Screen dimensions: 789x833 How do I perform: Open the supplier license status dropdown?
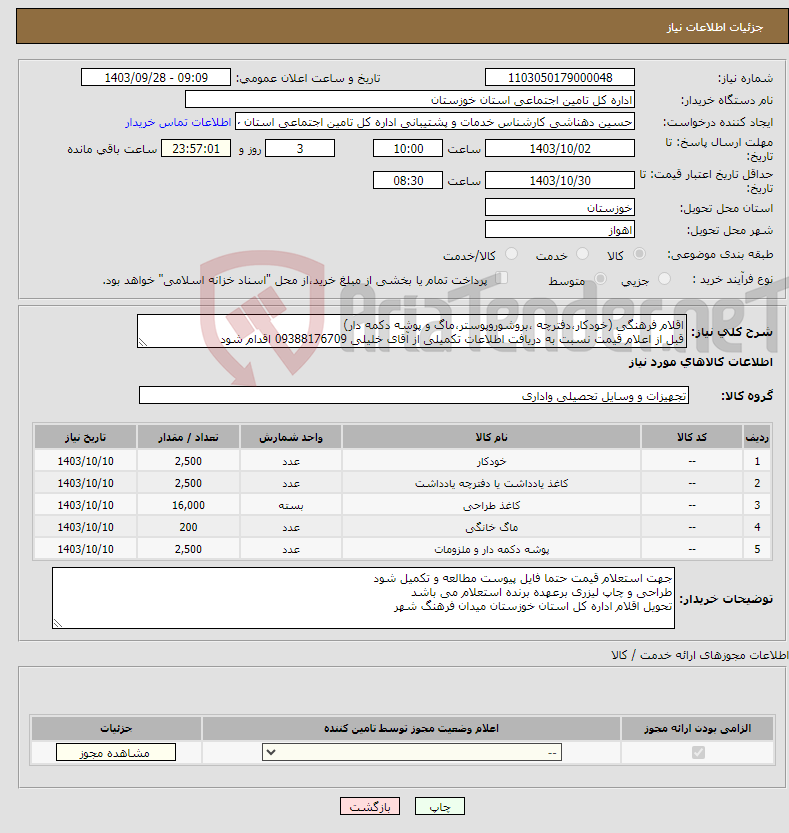click(412, 752)
